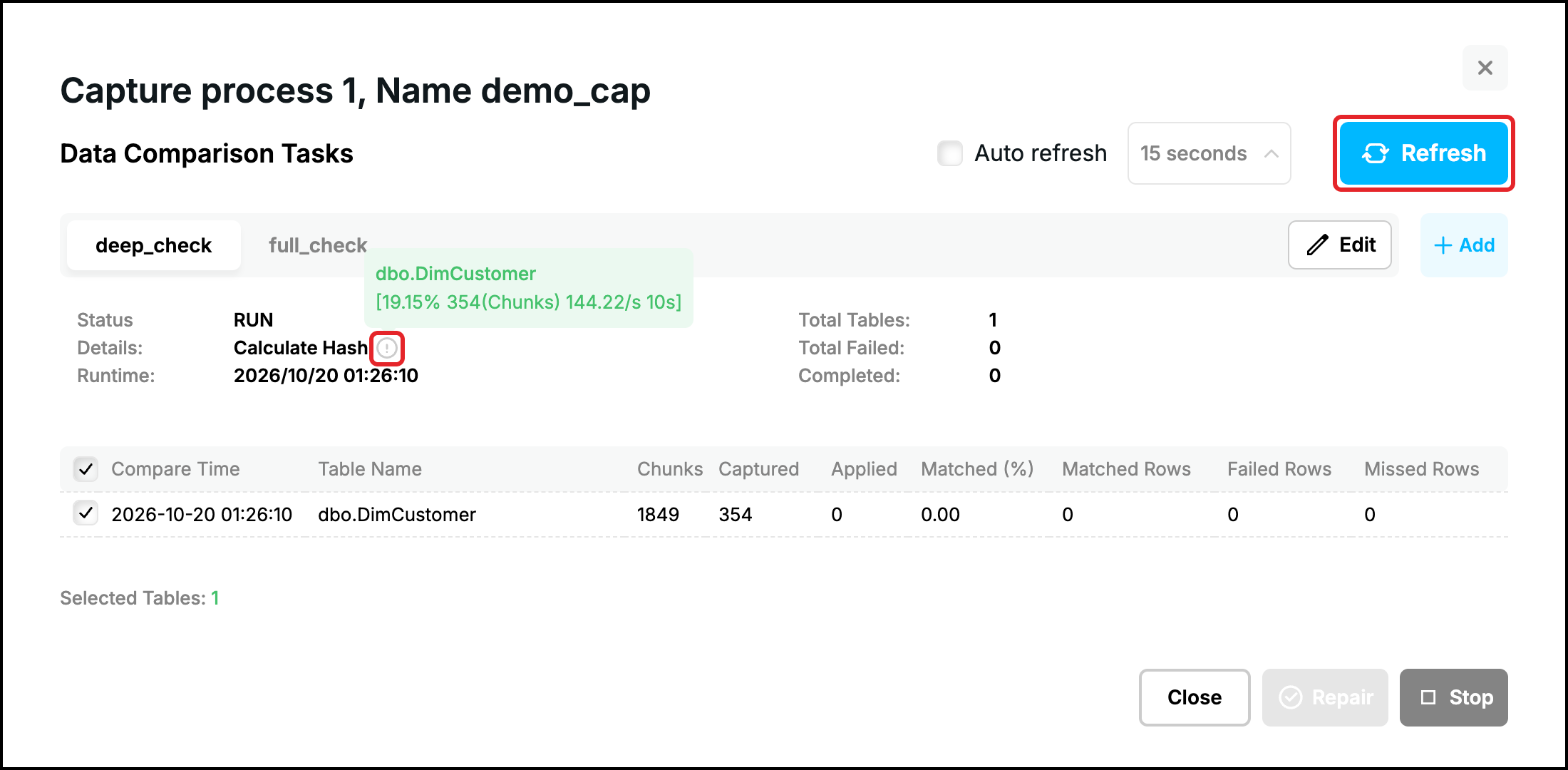1568x770 pixels.
Task: Toggle the select-all checkbox in table header
Action: tap(86, 469)
